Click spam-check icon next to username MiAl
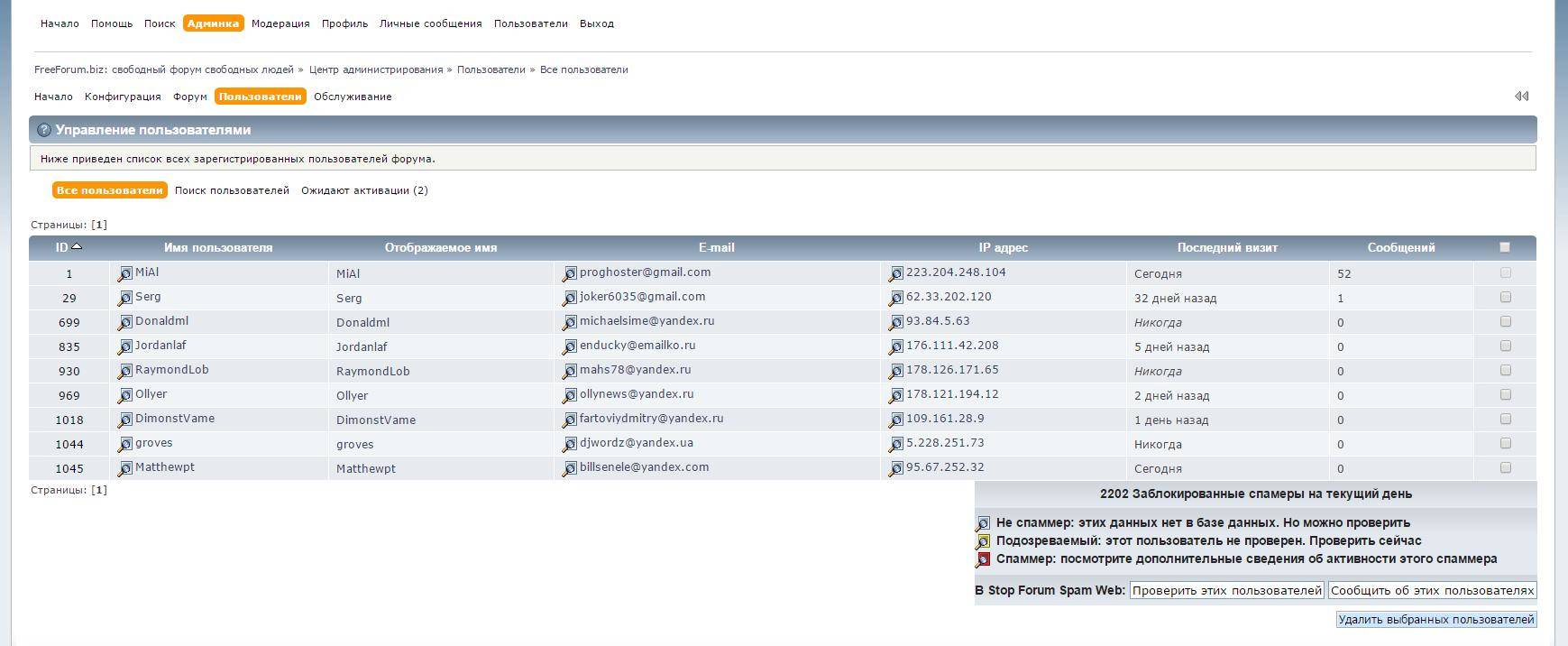Screen dimensions: 1568x646 (125, 273)
